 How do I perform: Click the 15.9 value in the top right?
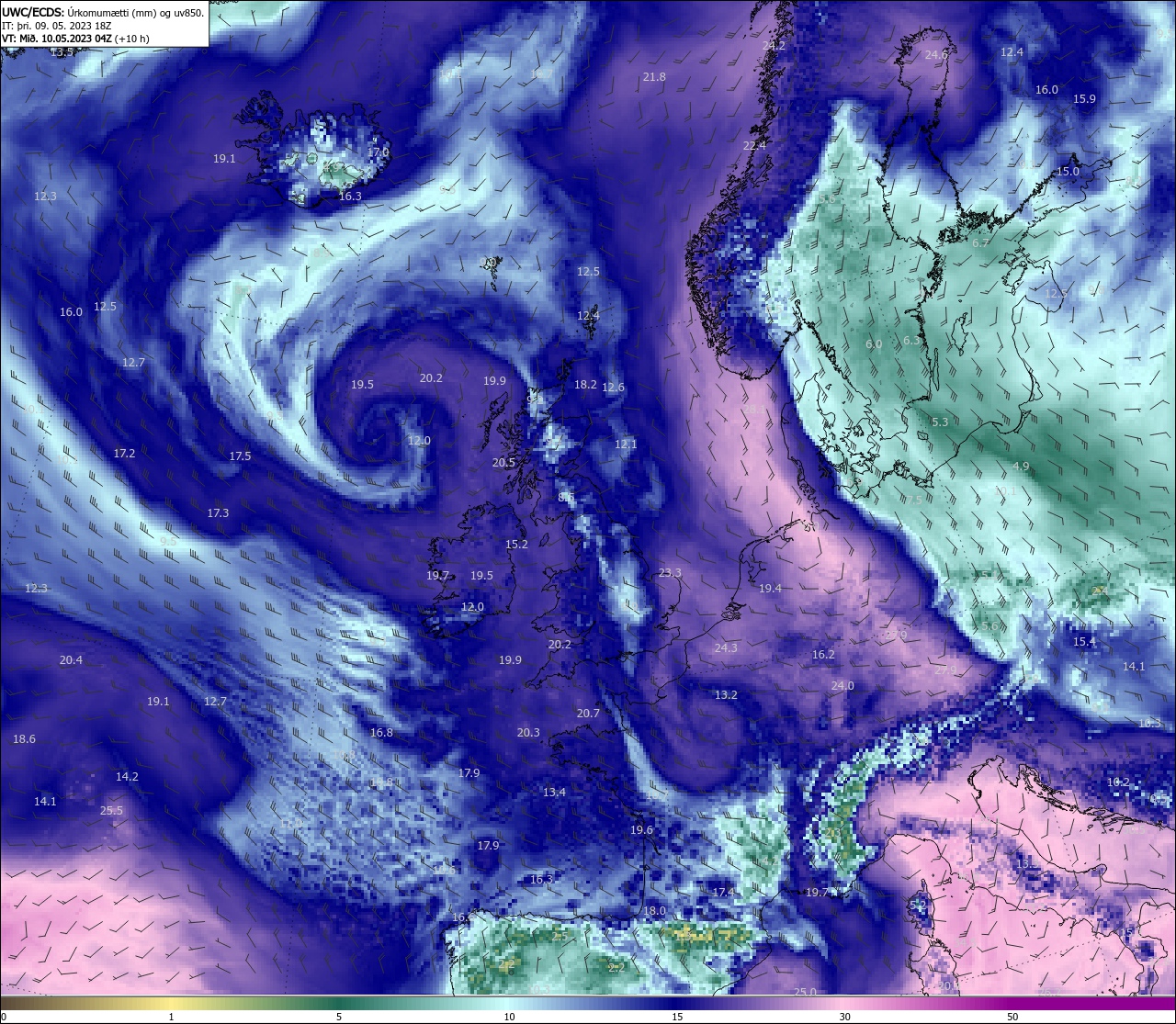click(1084, 99)
